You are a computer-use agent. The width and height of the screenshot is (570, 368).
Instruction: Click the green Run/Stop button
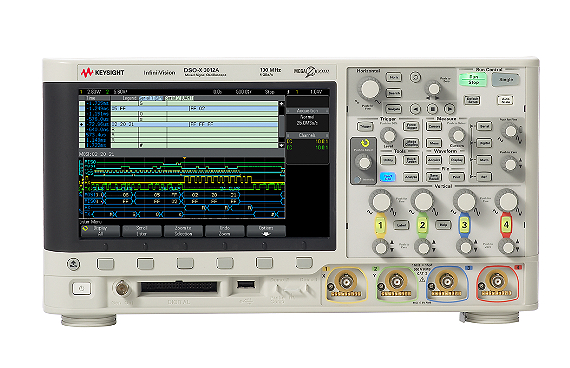point(473,80)
